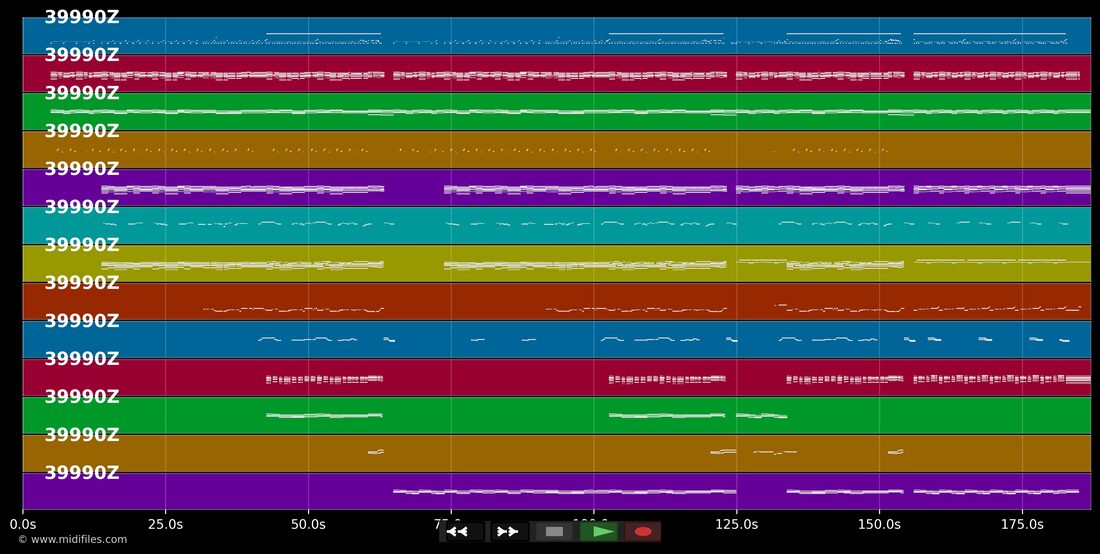Screen dimensions: 1100x554
Task: Select the orange-brown track with few tiny notes
Action: [x=556, y=453]
